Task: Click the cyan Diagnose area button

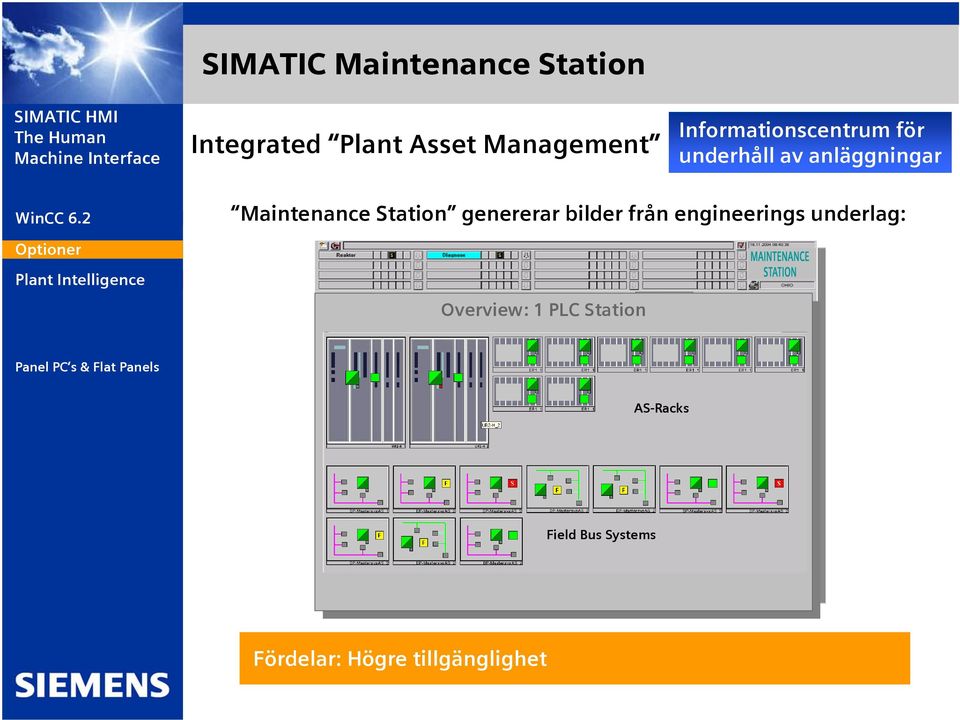Action: pos(454,255)
